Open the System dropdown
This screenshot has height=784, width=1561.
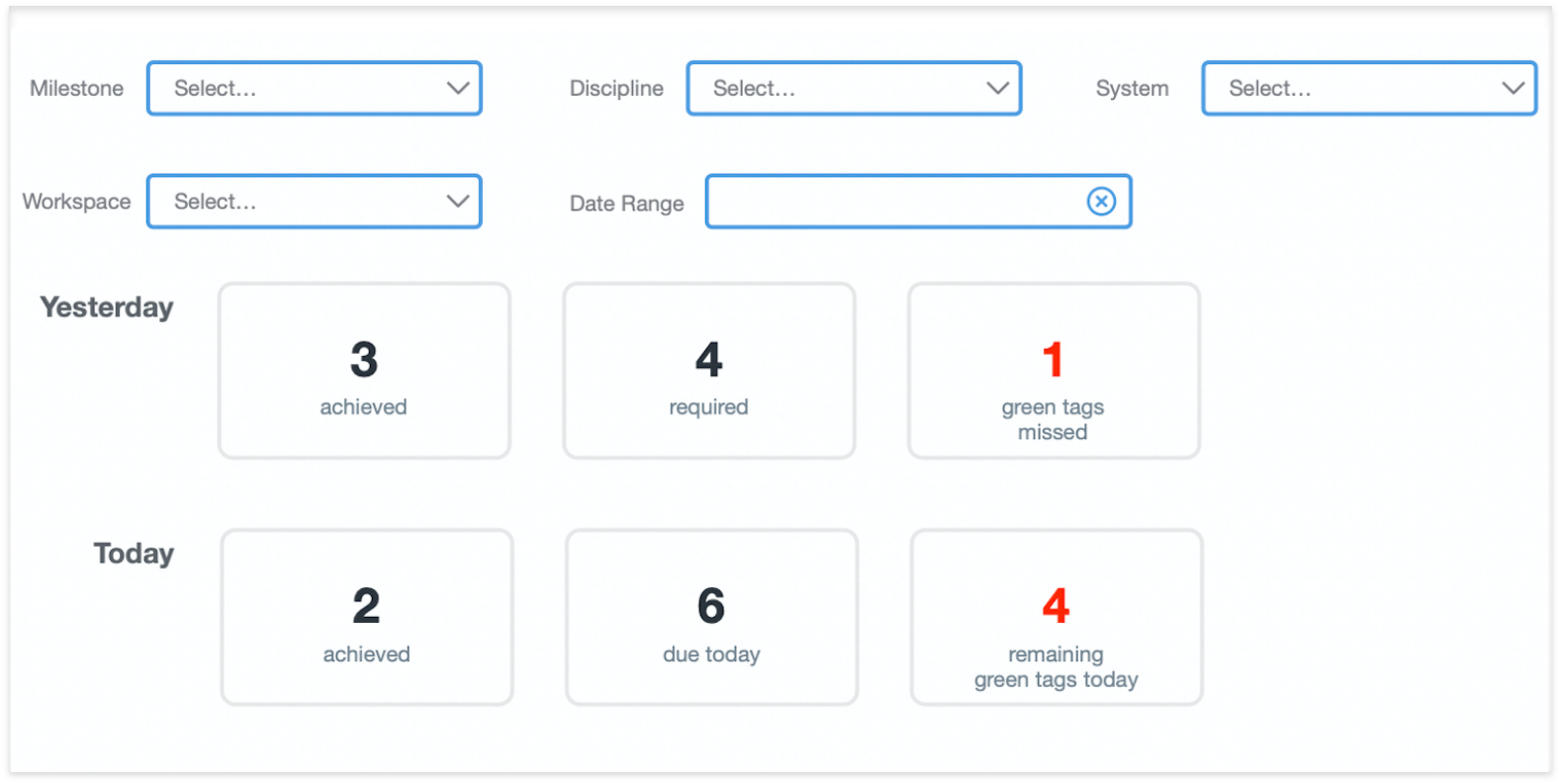(1369, 89)
